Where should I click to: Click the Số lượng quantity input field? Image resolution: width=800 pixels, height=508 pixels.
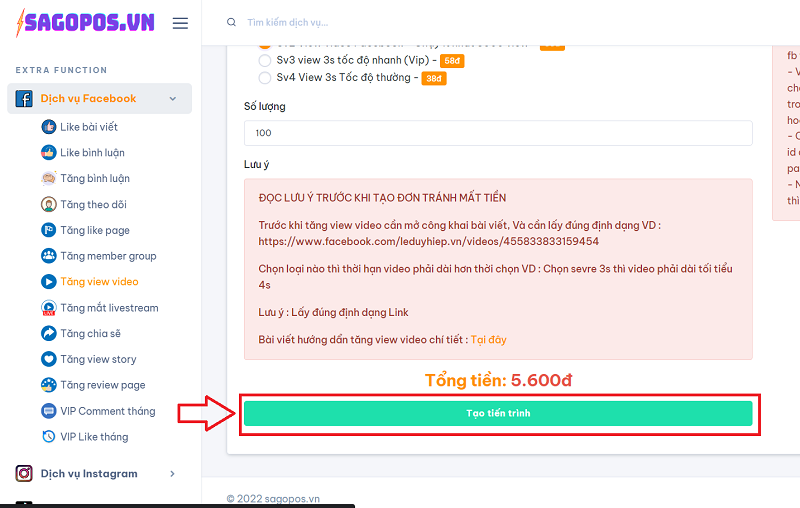pyautogui.click(x=498, y=133)
